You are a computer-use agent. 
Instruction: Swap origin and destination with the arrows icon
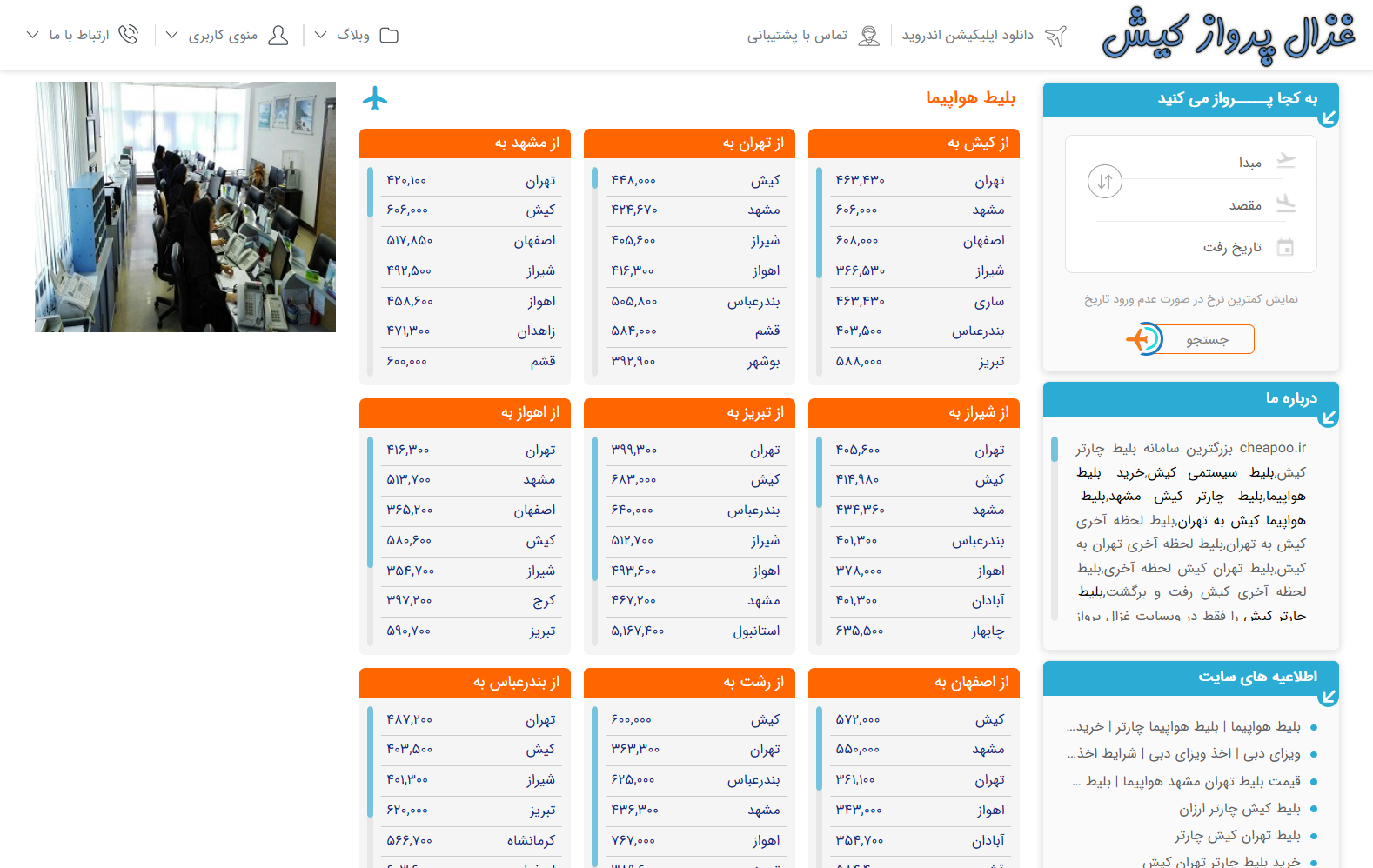tap(1105, 182)
